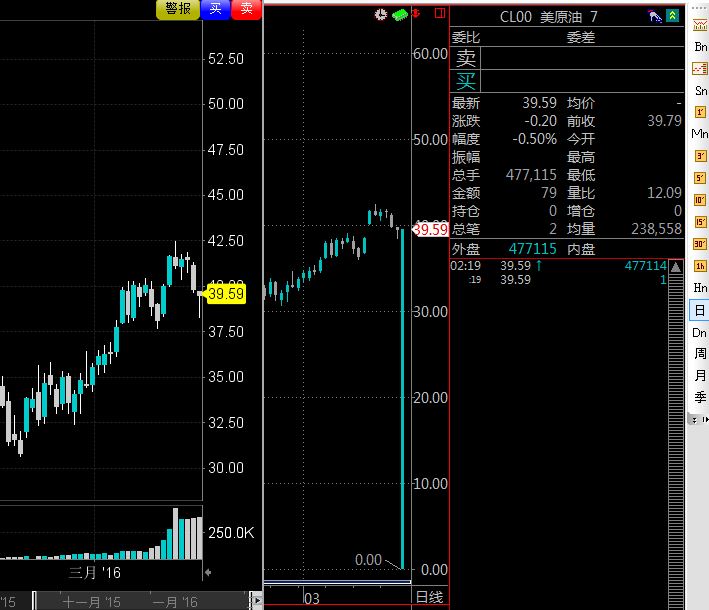Click the 02:19 tick row with 477114
This screenshot has height=610, width=709.
coord(559,266)
